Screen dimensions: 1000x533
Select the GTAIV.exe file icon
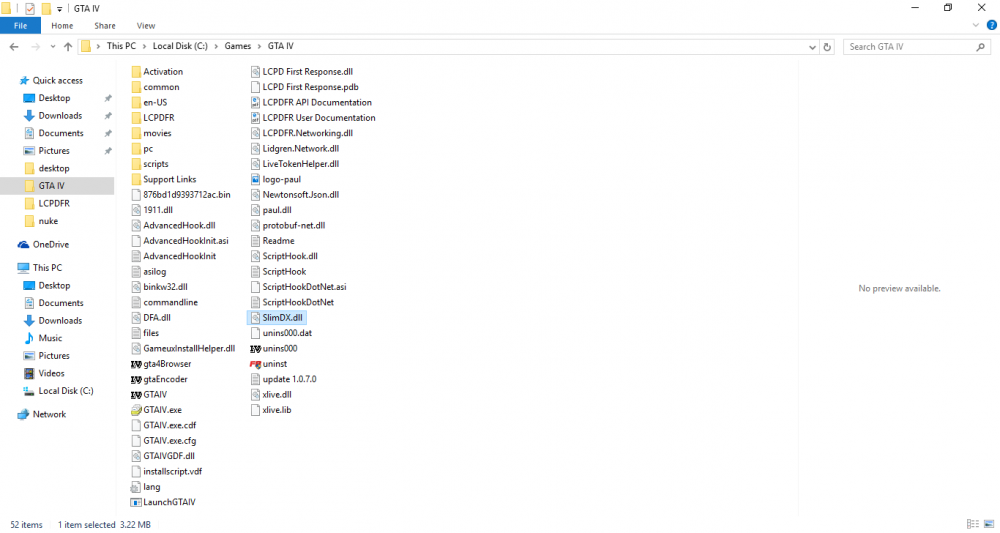click(136, 410)
